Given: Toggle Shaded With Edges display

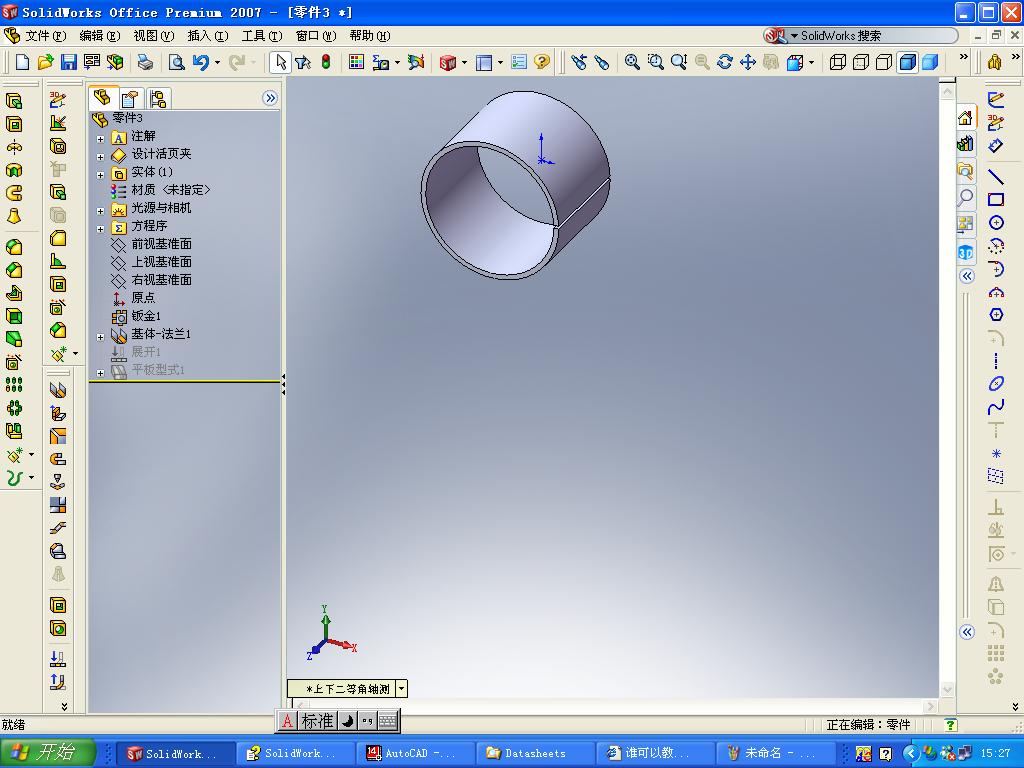Looking at the screenshot, I should [908, 62].
